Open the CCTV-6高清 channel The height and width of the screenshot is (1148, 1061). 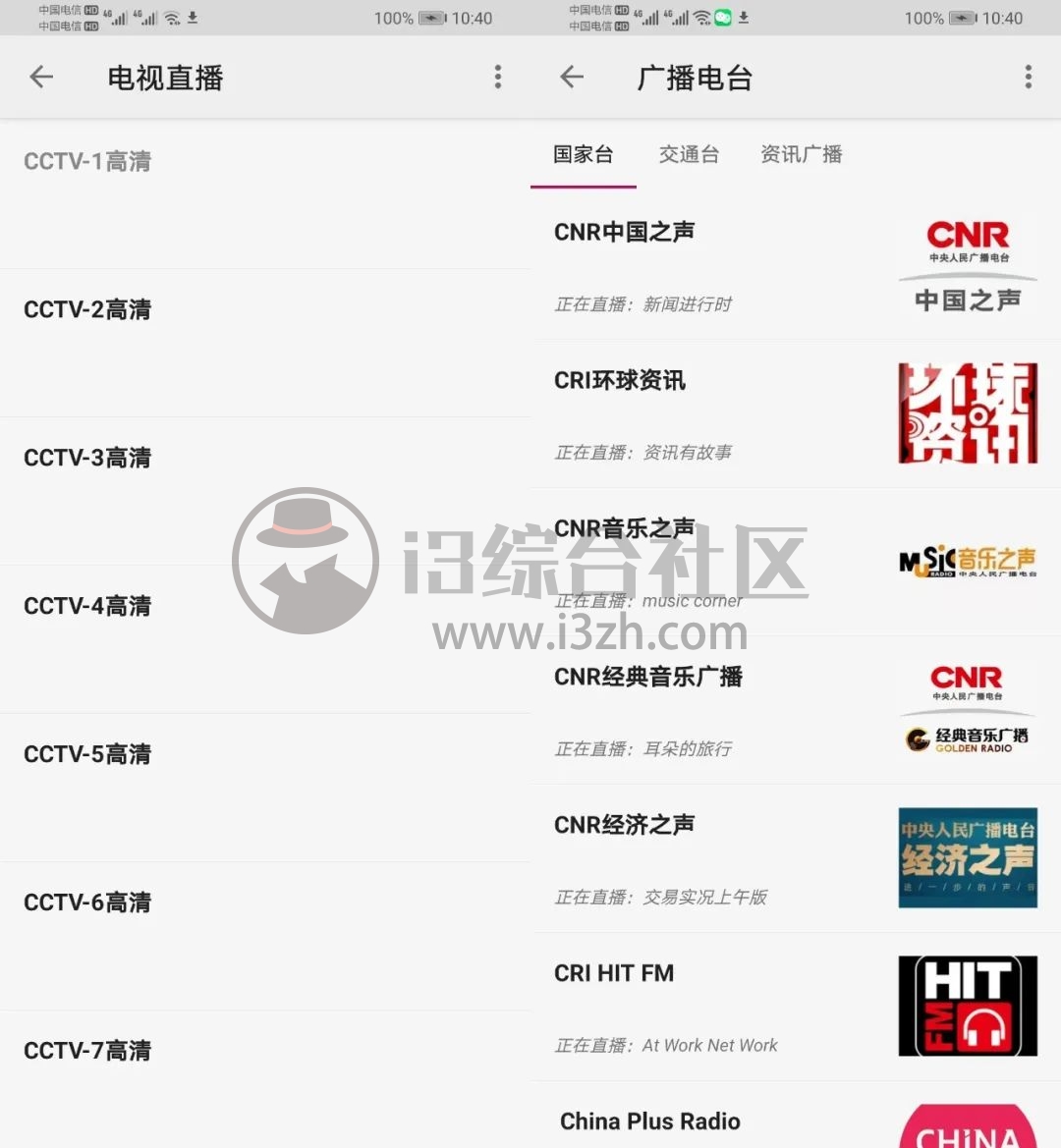(265, 936)
